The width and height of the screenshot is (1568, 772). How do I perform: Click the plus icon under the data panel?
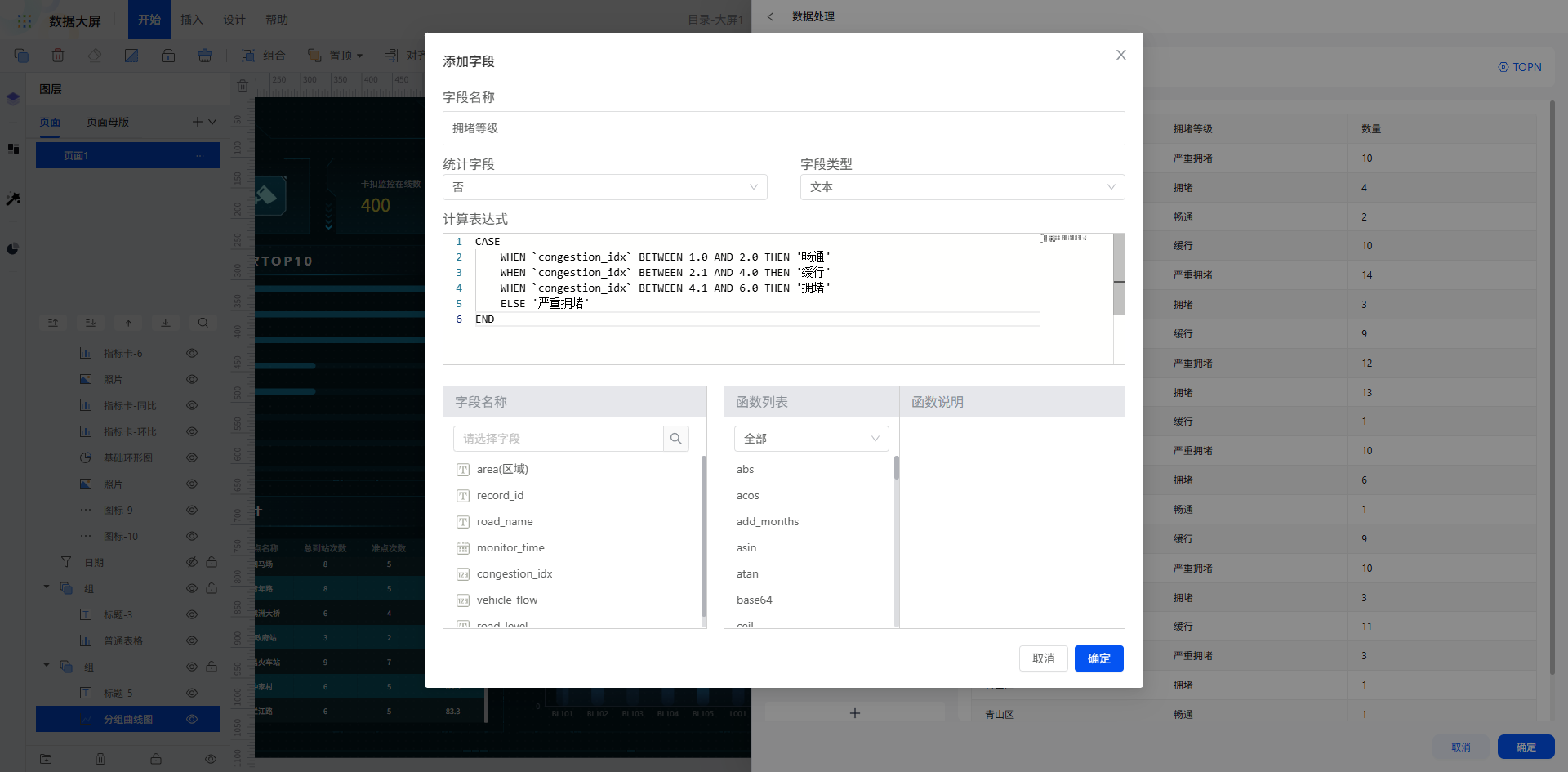click(x=855, y=713)
